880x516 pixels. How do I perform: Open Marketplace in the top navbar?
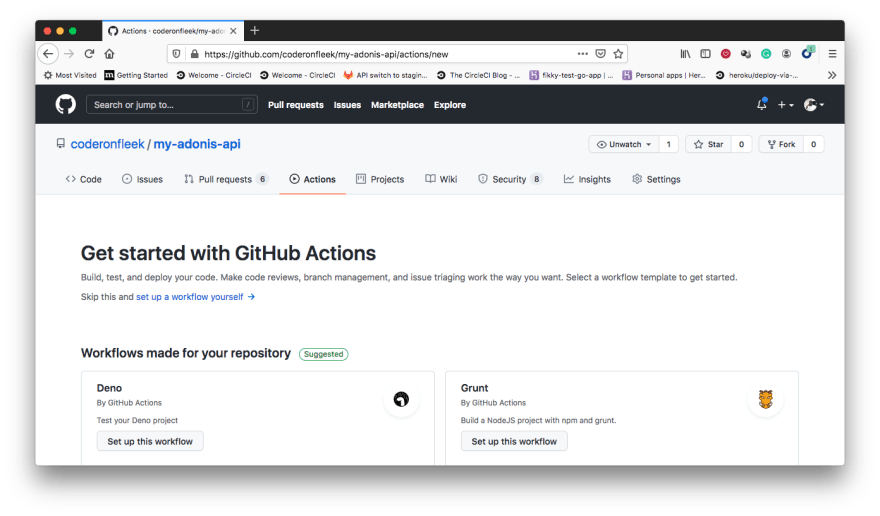[397, 105]
